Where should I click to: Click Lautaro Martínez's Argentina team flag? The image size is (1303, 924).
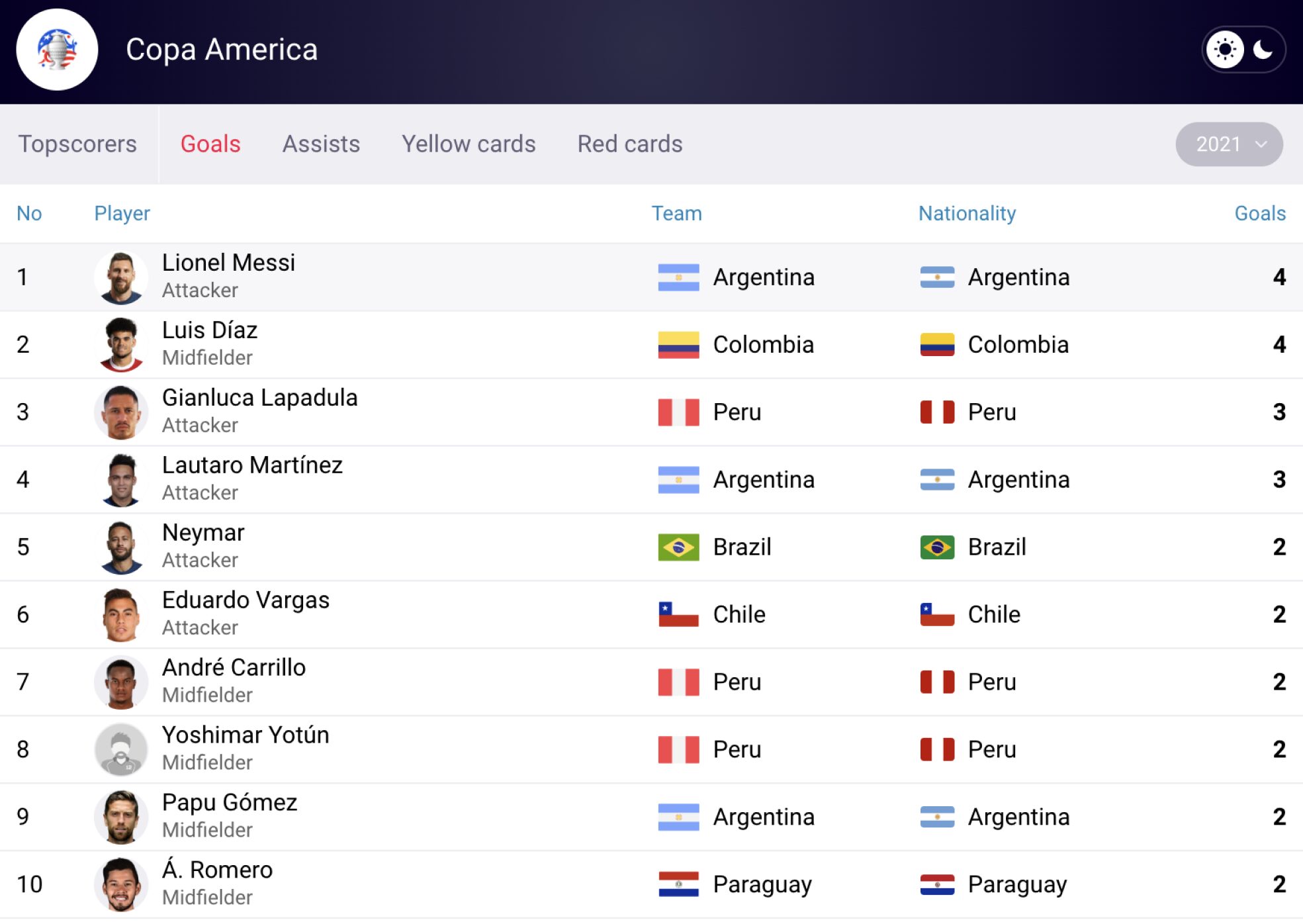coord(678,480)
